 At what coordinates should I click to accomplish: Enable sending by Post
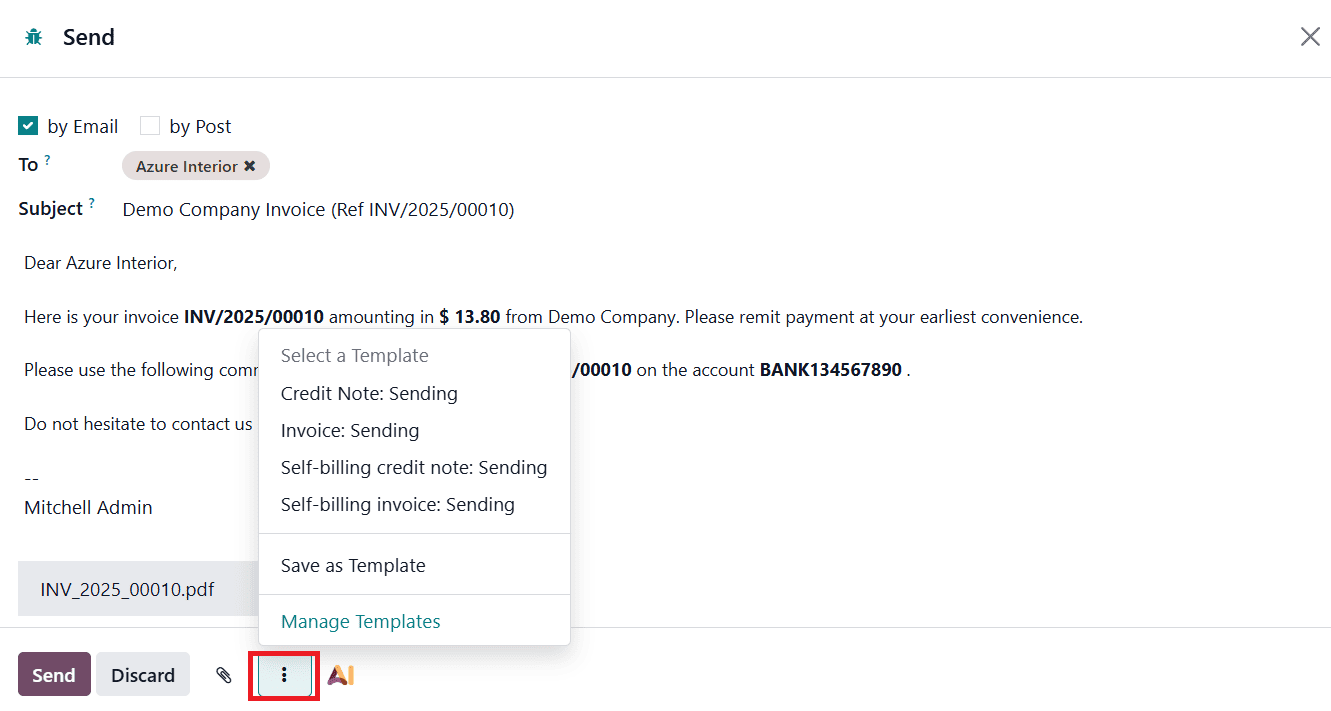pos(150,125)
